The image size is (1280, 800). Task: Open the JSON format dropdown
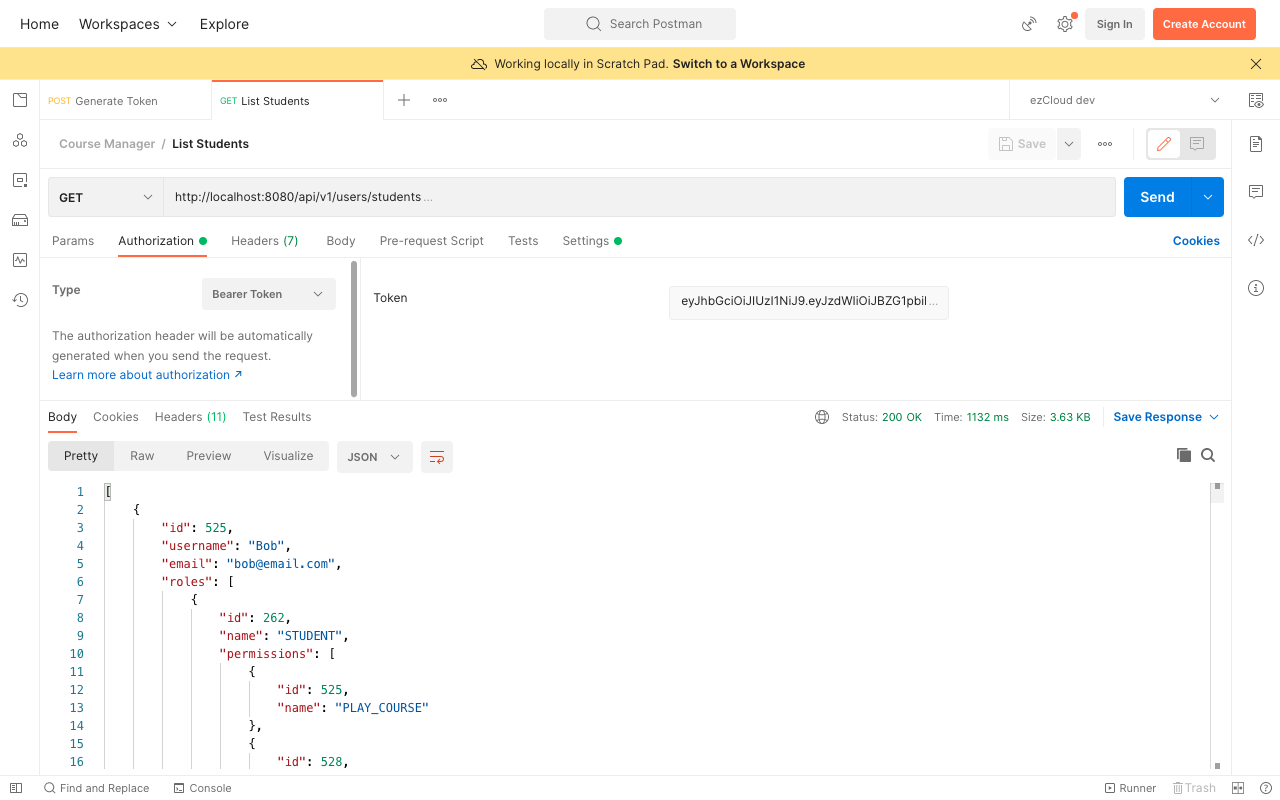(374, 457)
